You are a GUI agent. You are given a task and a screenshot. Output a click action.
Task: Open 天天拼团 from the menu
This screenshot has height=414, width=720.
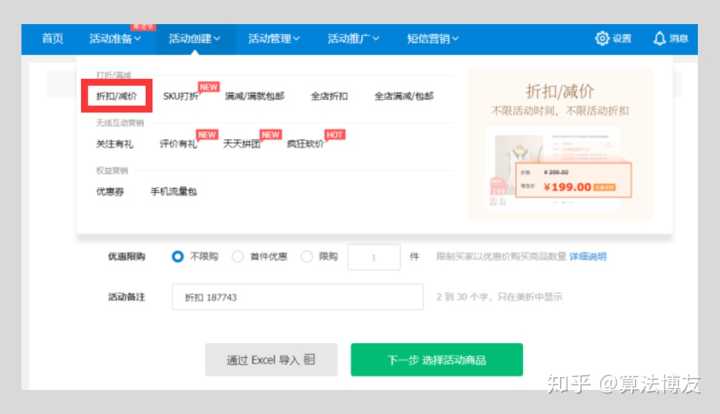click(x=241, y=144)
